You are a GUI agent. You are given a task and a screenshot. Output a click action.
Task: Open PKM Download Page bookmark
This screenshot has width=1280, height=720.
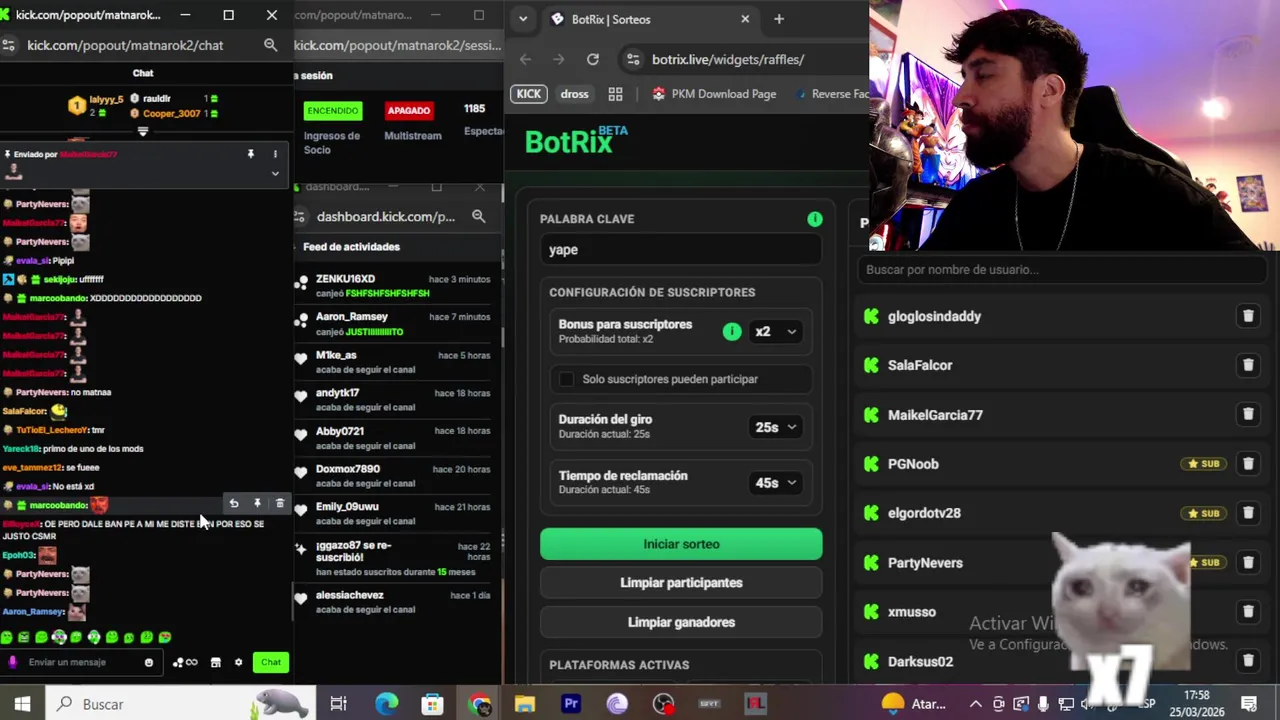point(713,94)
